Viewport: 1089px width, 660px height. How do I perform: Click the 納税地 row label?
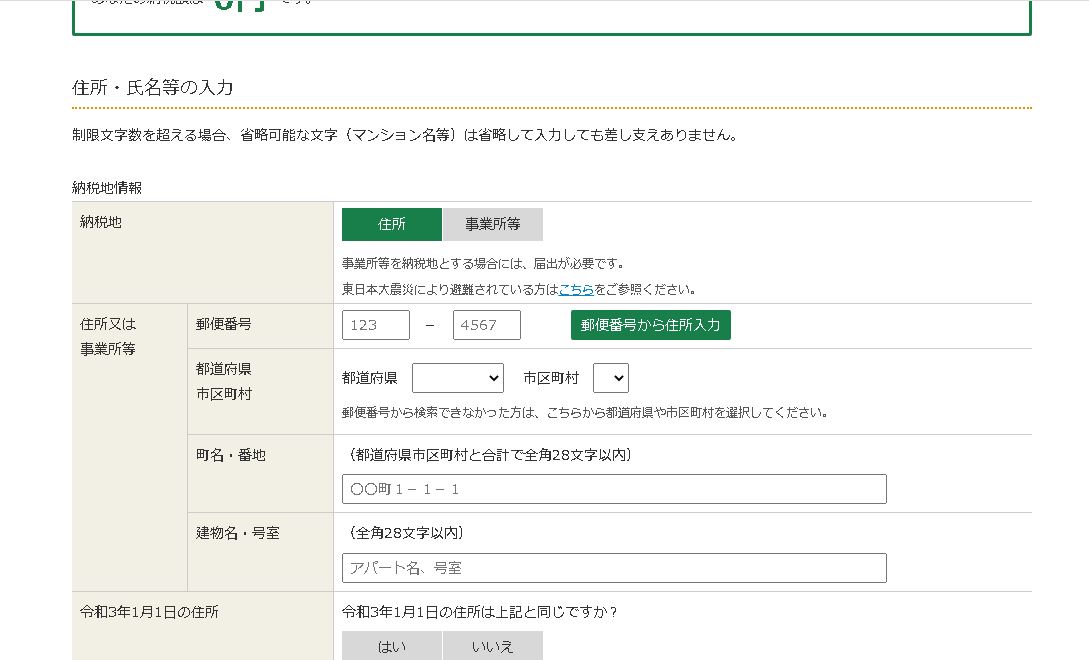click(x=101, y=222)
